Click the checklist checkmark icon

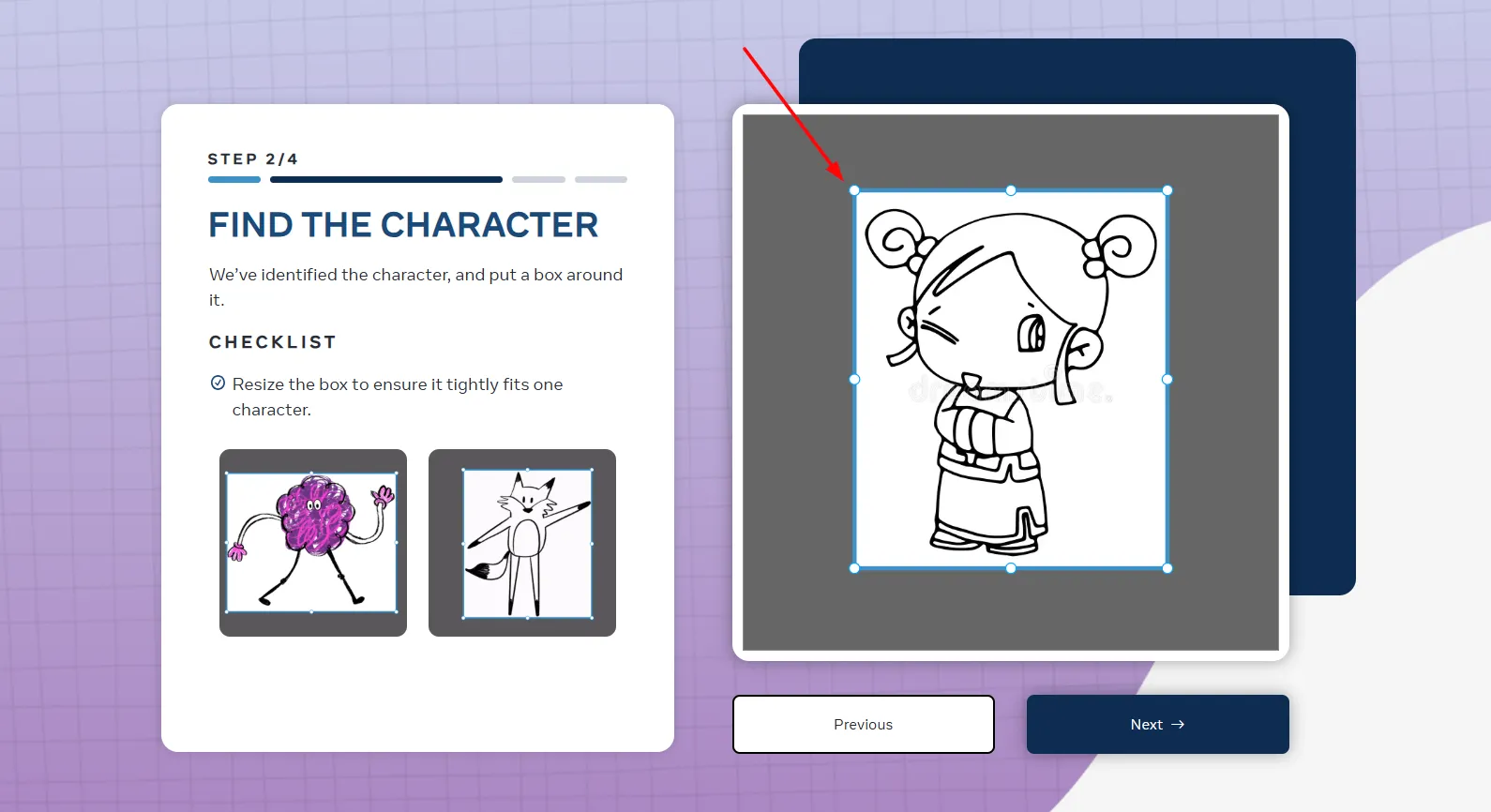coord(218,383)
